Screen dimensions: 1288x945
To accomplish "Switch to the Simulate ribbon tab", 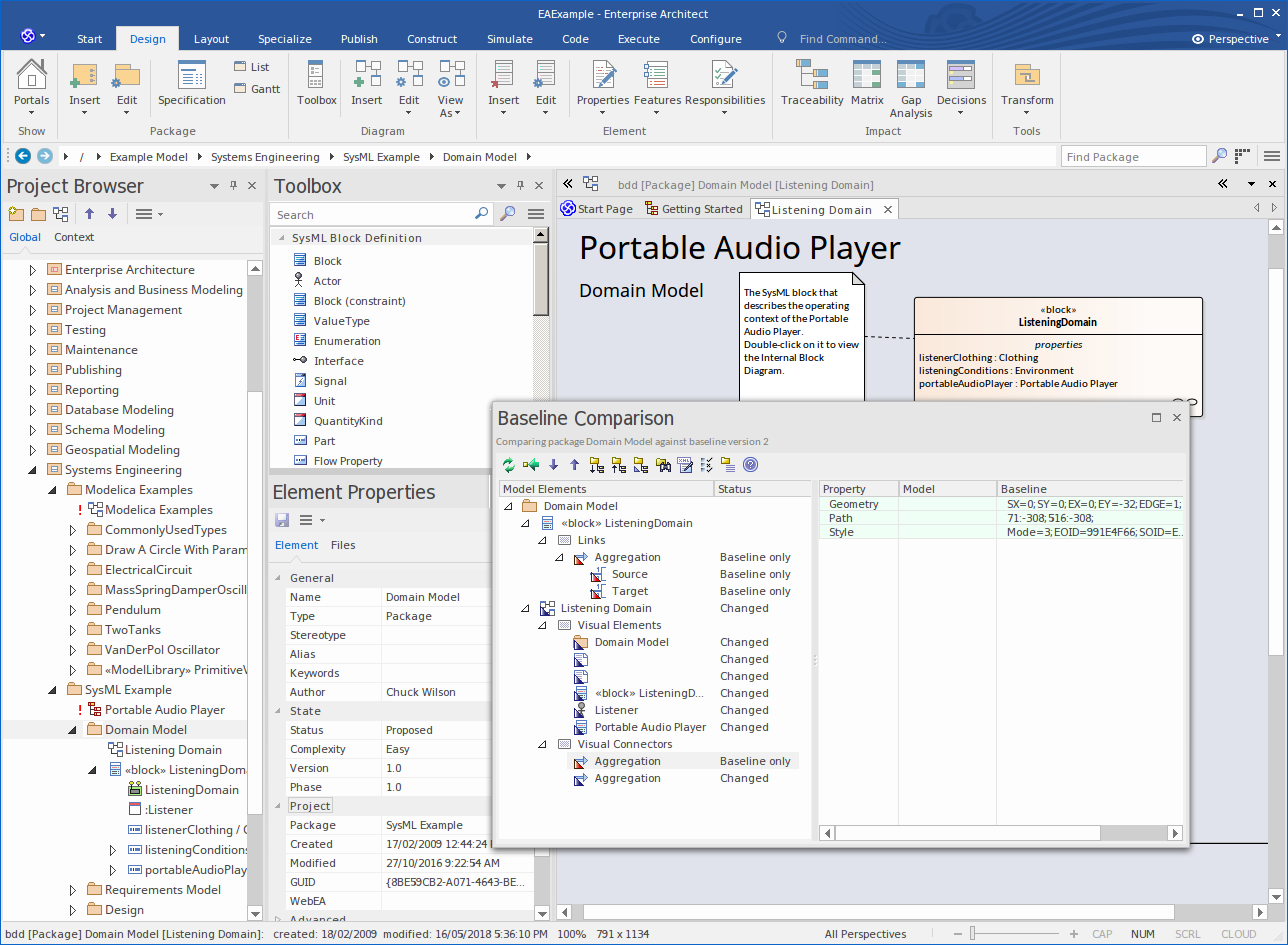I will pyautogui.click(x=509, y=39).
